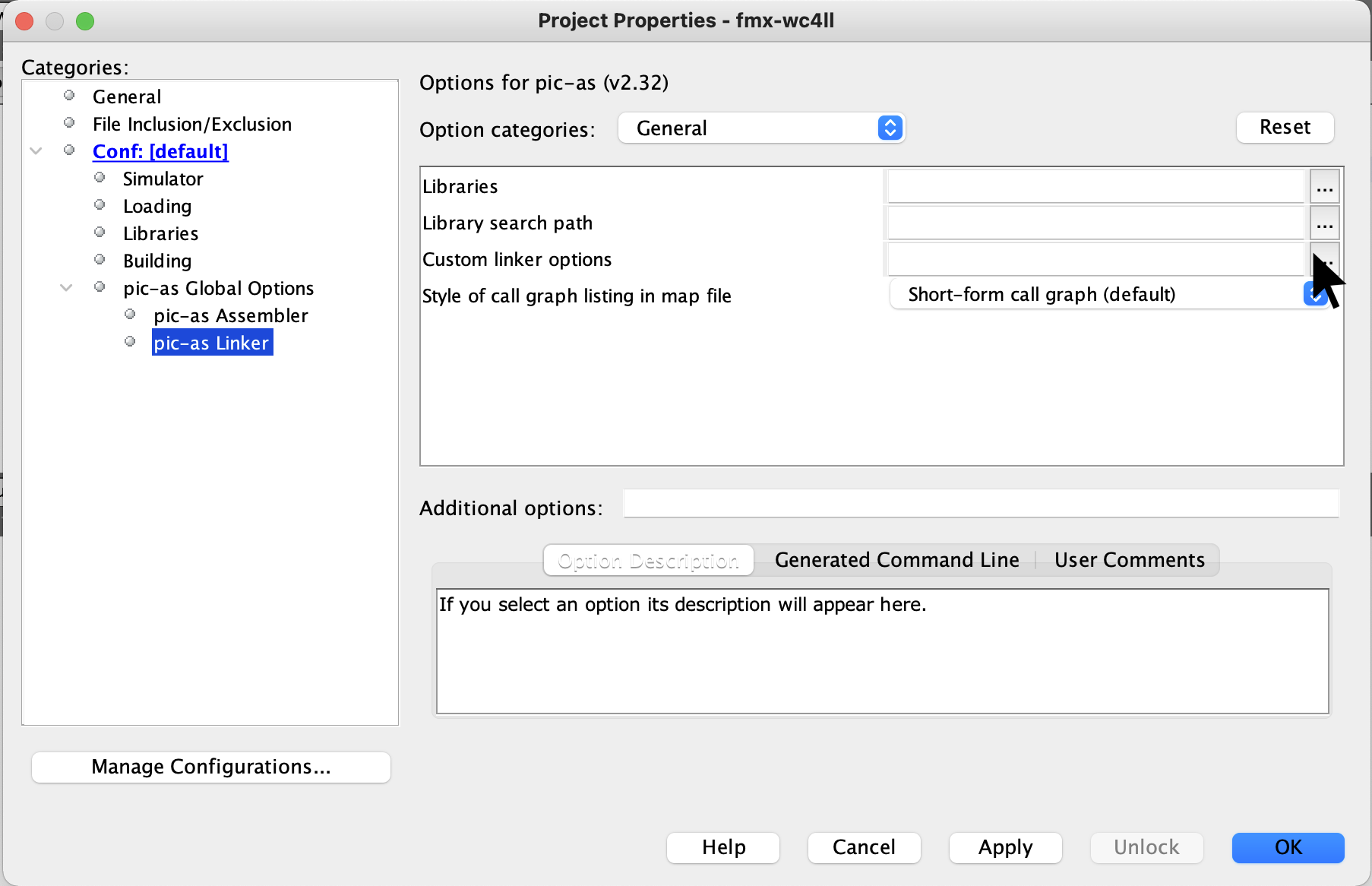Open the Building category
Screen dimensions: 1372x886
(157, 261)
